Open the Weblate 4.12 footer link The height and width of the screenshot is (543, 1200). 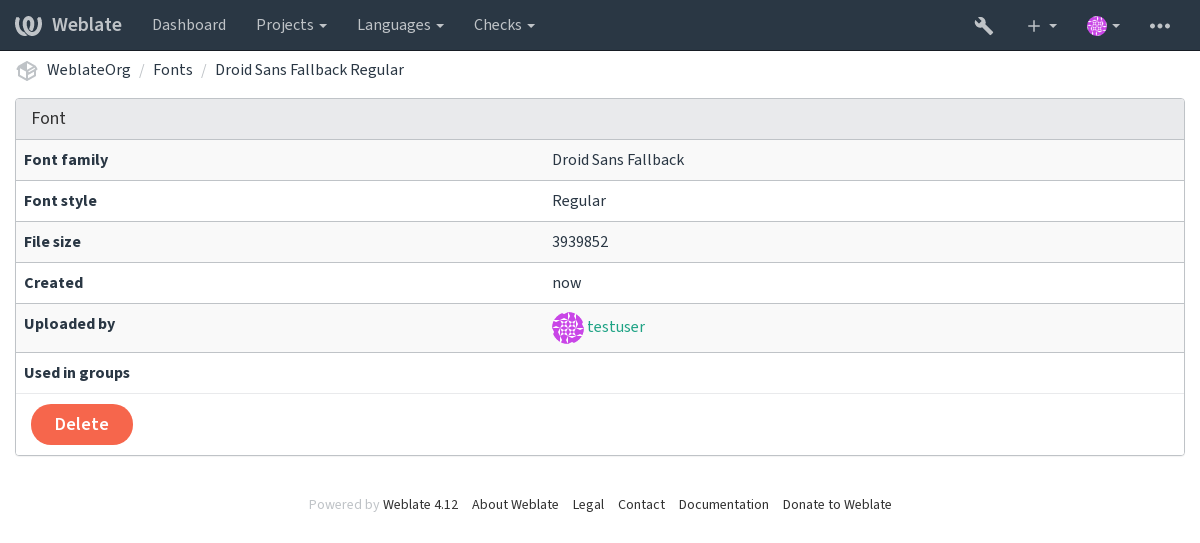tap(420, 505)
